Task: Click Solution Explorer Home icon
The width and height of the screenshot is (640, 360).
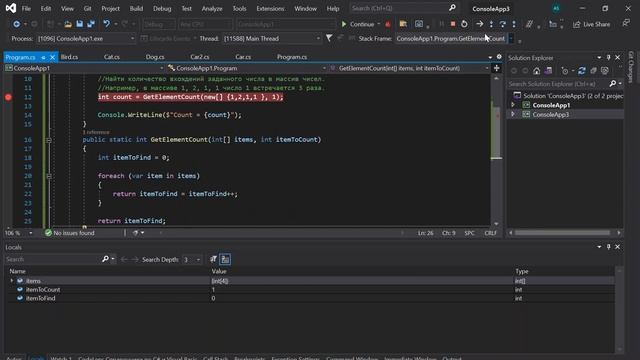Action: point(536,71)
